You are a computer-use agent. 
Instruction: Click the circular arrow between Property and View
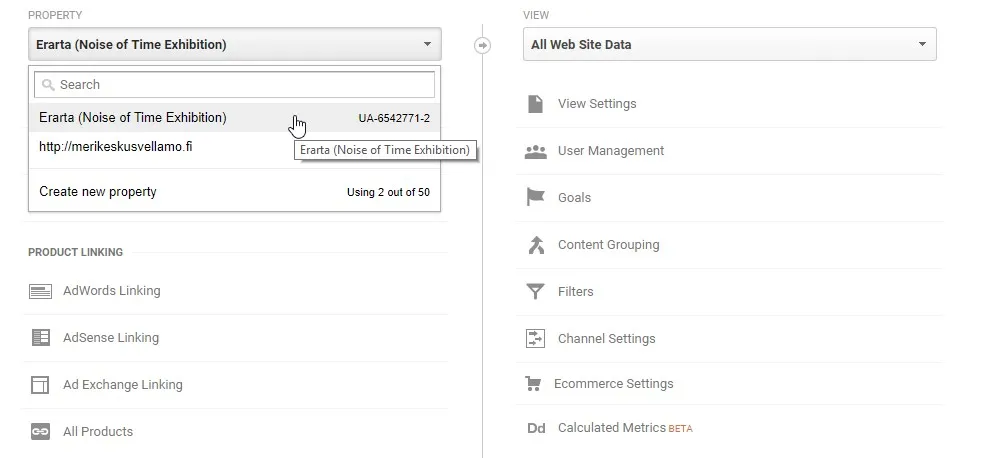482,45
